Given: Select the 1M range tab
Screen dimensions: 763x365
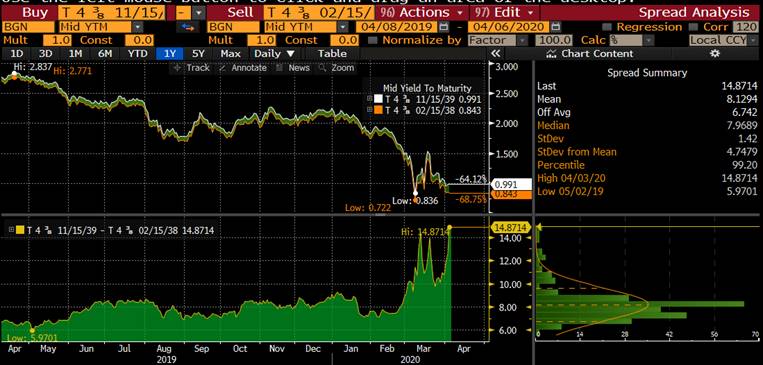Looking at the screenshot, I should tap(75, 54).
